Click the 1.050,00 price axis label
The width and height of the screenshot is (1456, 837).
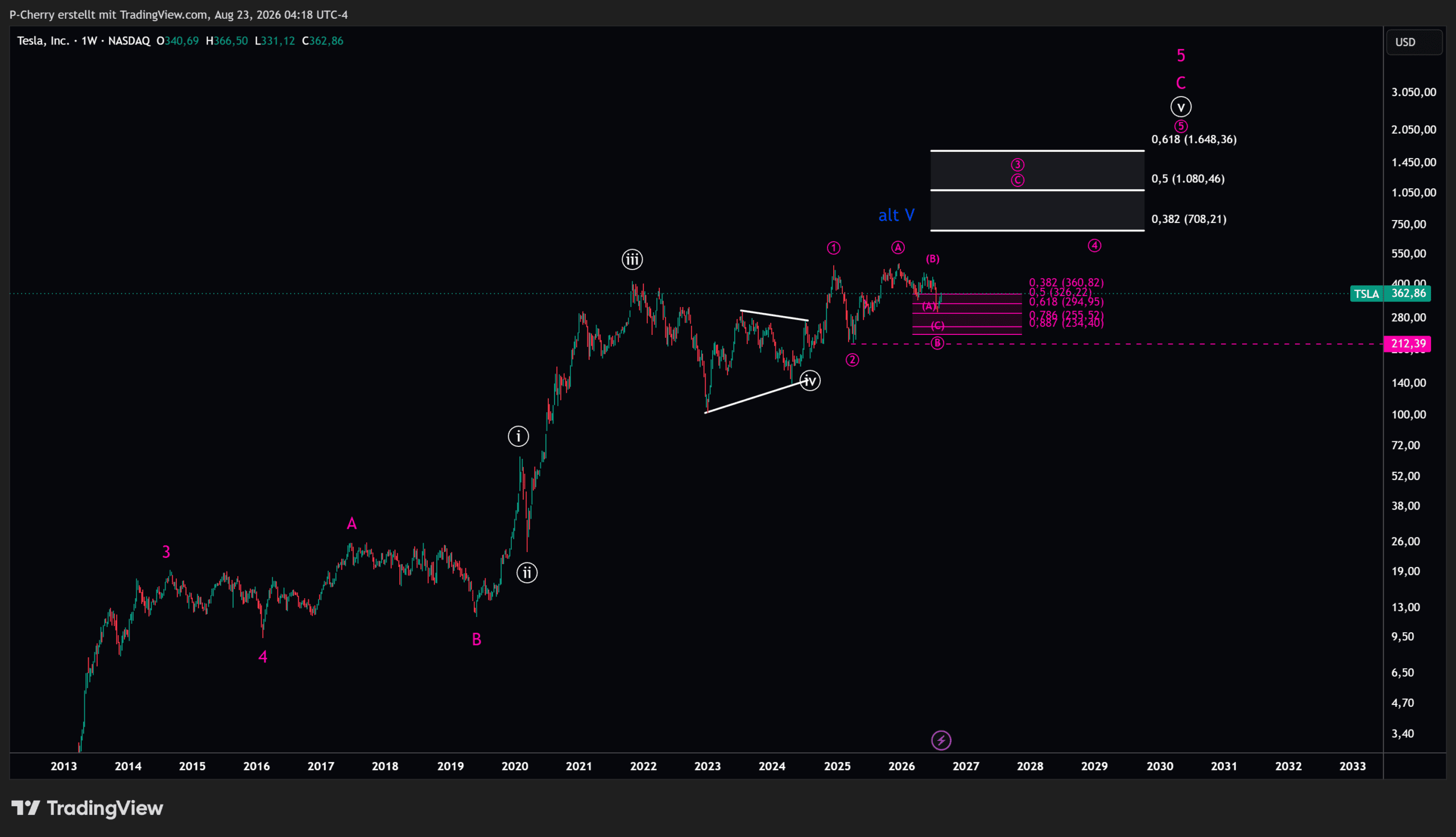1413,193
